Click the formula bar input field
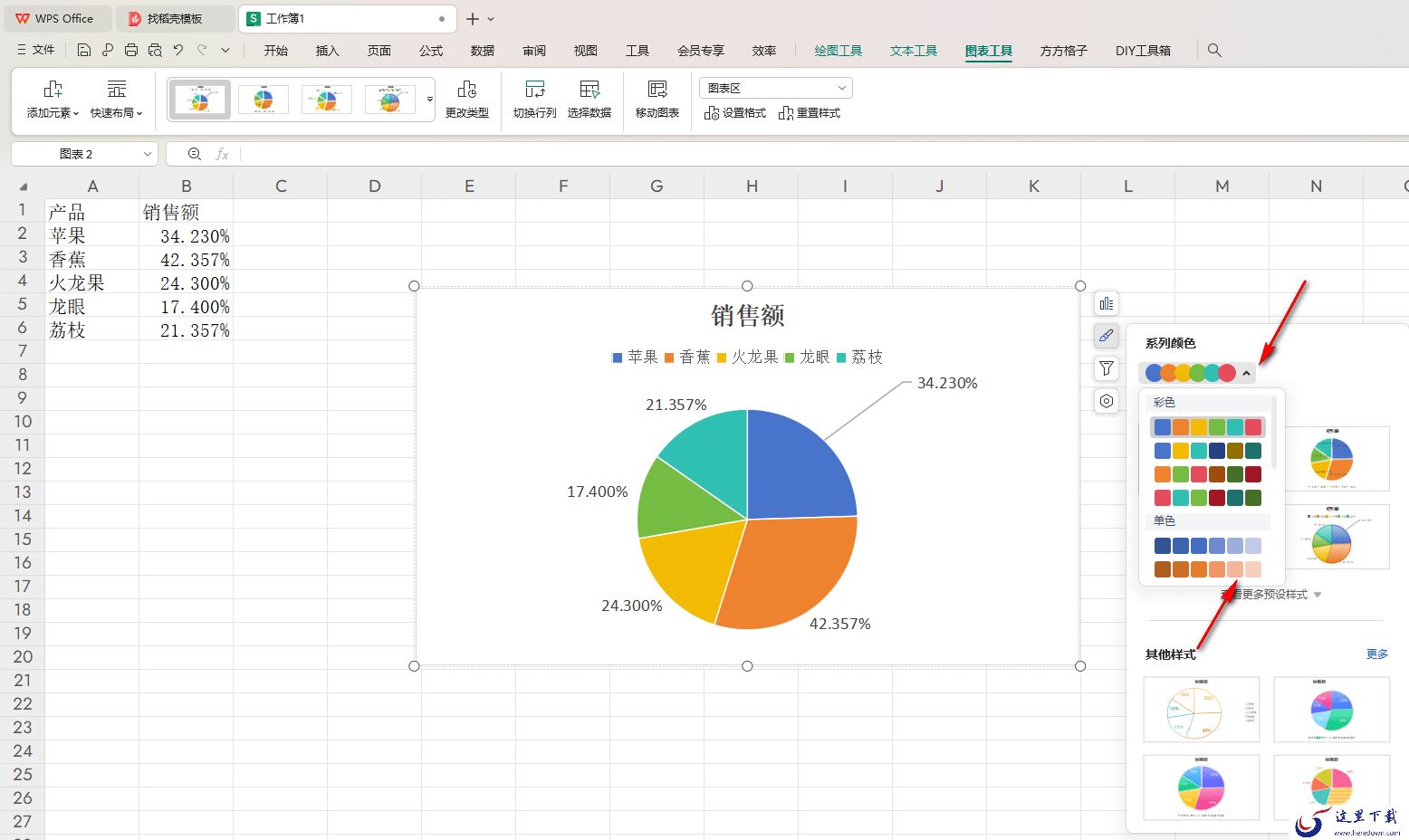This screenshot has height=840, width=1409. point(824,154)
